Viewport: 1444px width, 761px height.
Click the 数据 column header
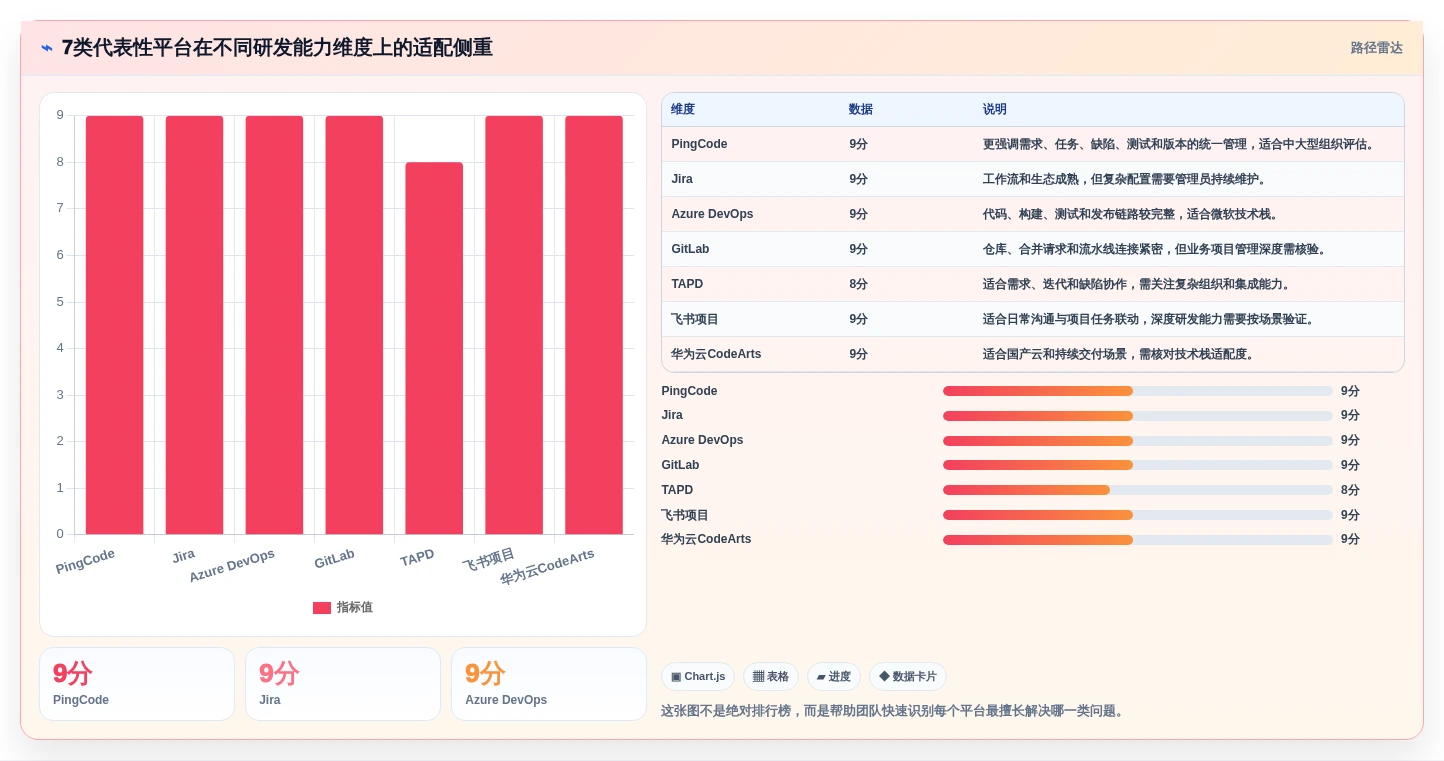861,109
